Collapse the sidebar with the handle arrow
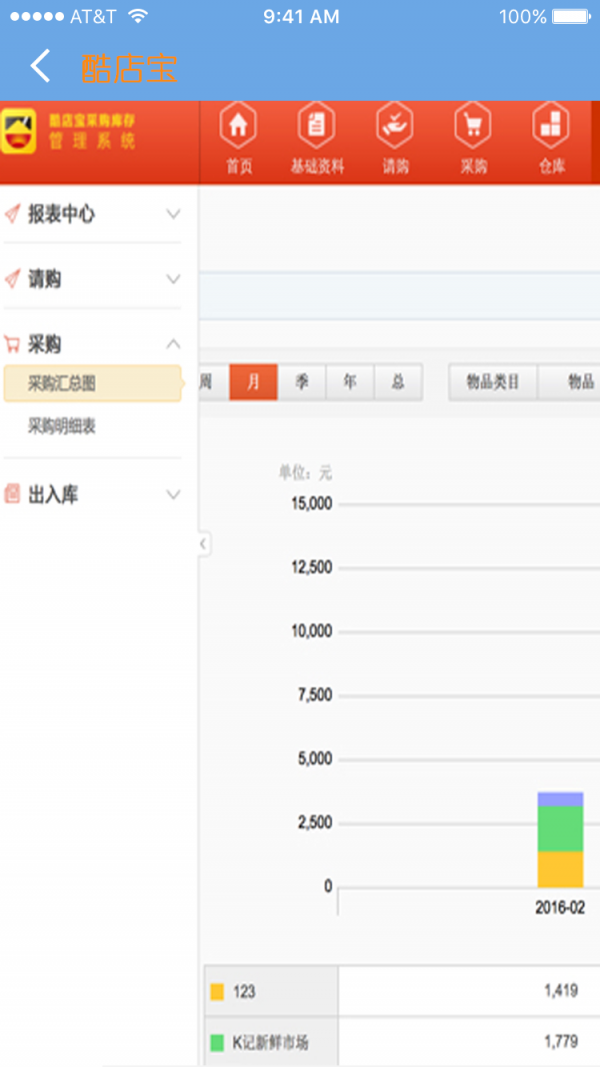Viewport: 600px width, 1067px height. point(203,544)
